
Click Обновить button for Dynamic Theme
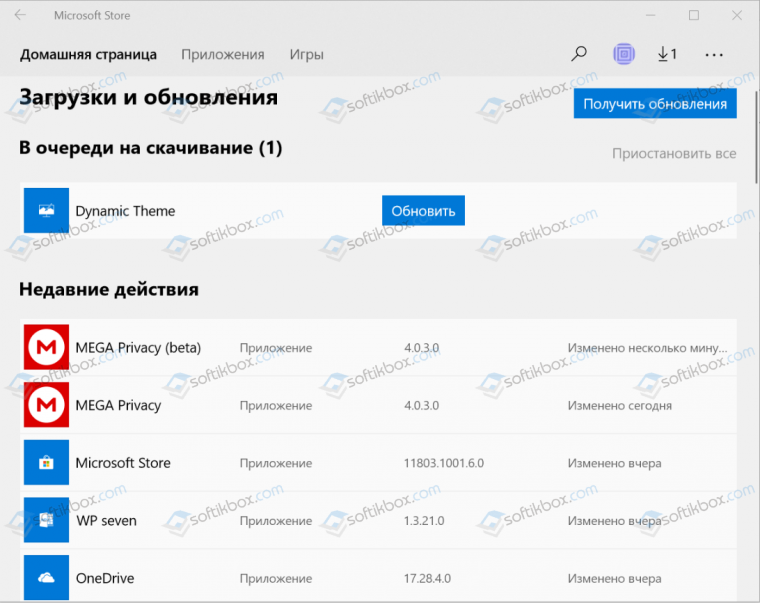point(423,210)
